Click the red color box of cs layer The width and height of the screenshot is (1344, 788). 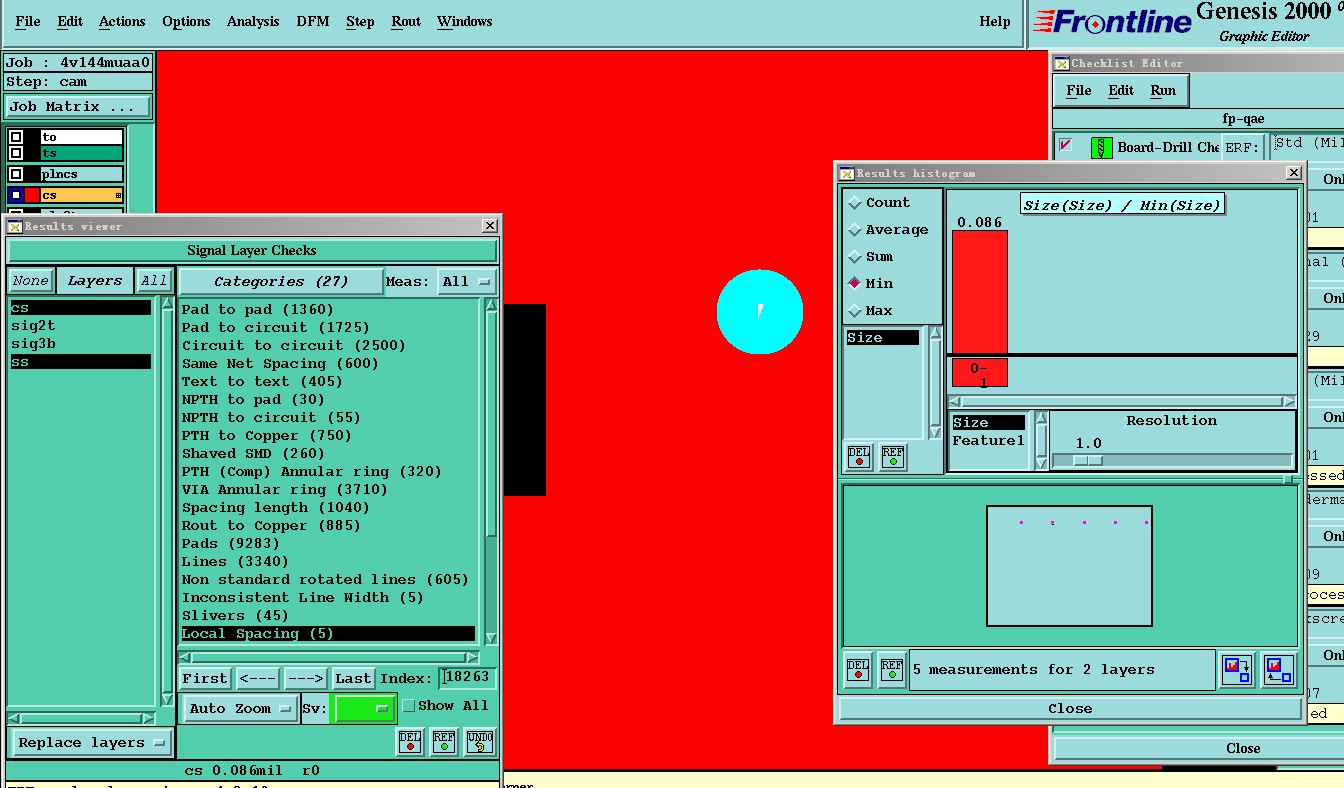[32, 195]
